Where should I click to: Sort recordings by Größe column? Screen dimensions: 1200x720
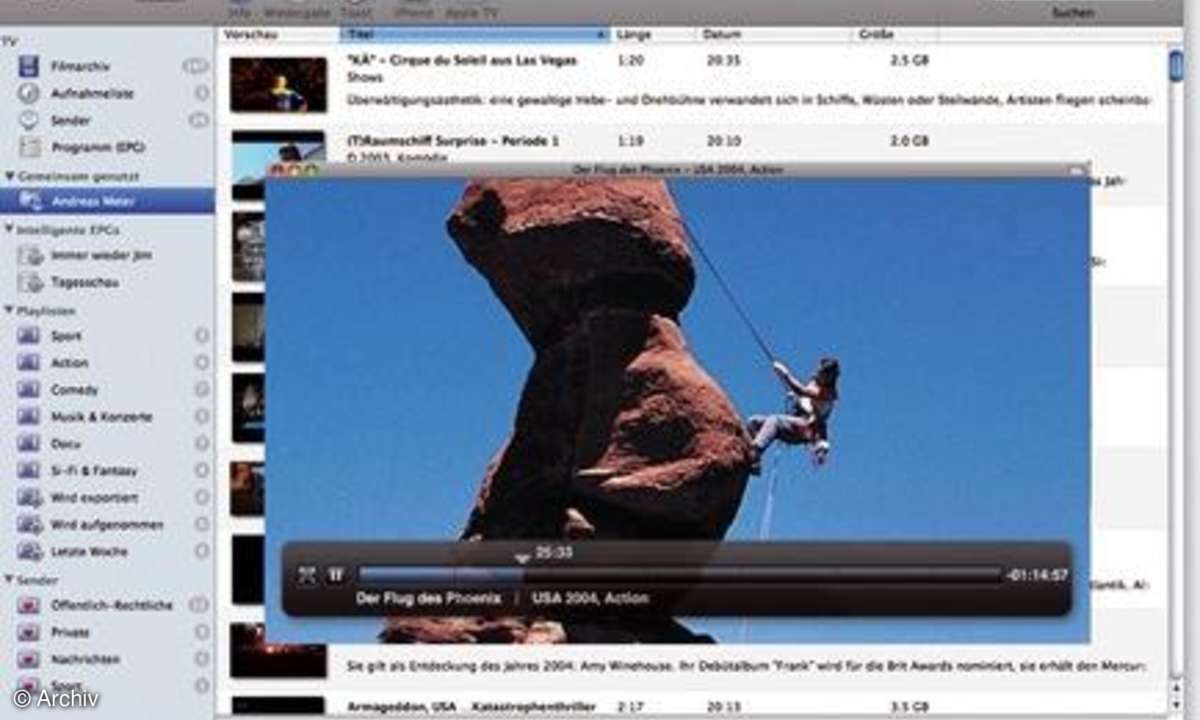tap(896, 35)
